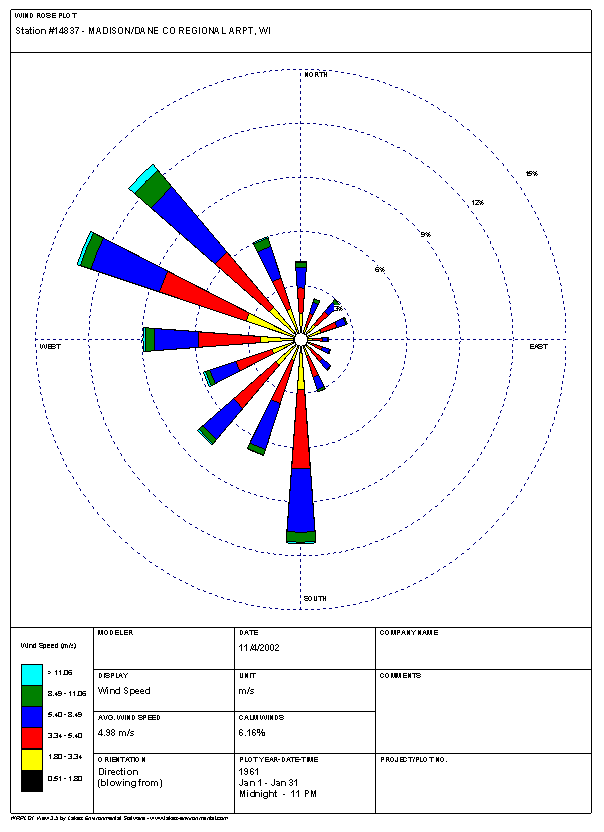Screen dimensions: 604x832
Task: Click the SOUTH compass label
Action: pos(315,599)
